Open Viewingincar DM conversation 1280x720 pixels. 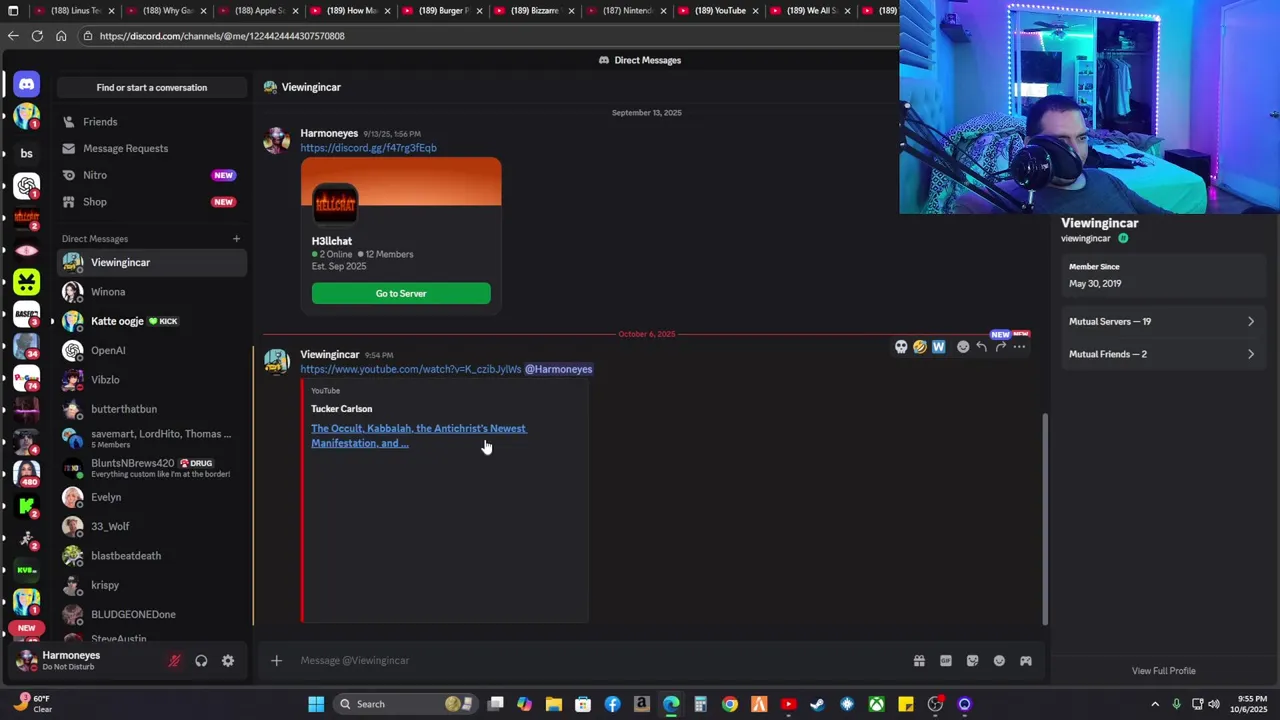(x=151, y=262)
